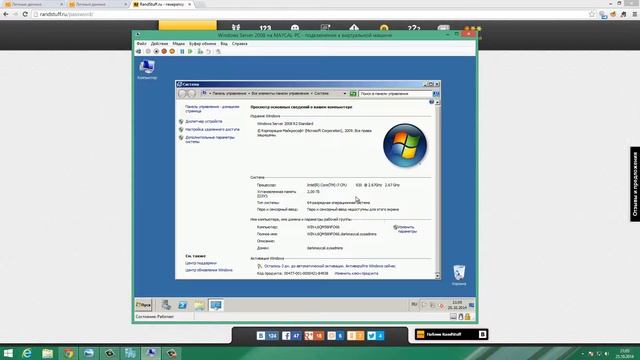The height and width of the screenshot is (360, 640).
Task: Pause the virtual machine via toolbar
Action: [182, 51]
